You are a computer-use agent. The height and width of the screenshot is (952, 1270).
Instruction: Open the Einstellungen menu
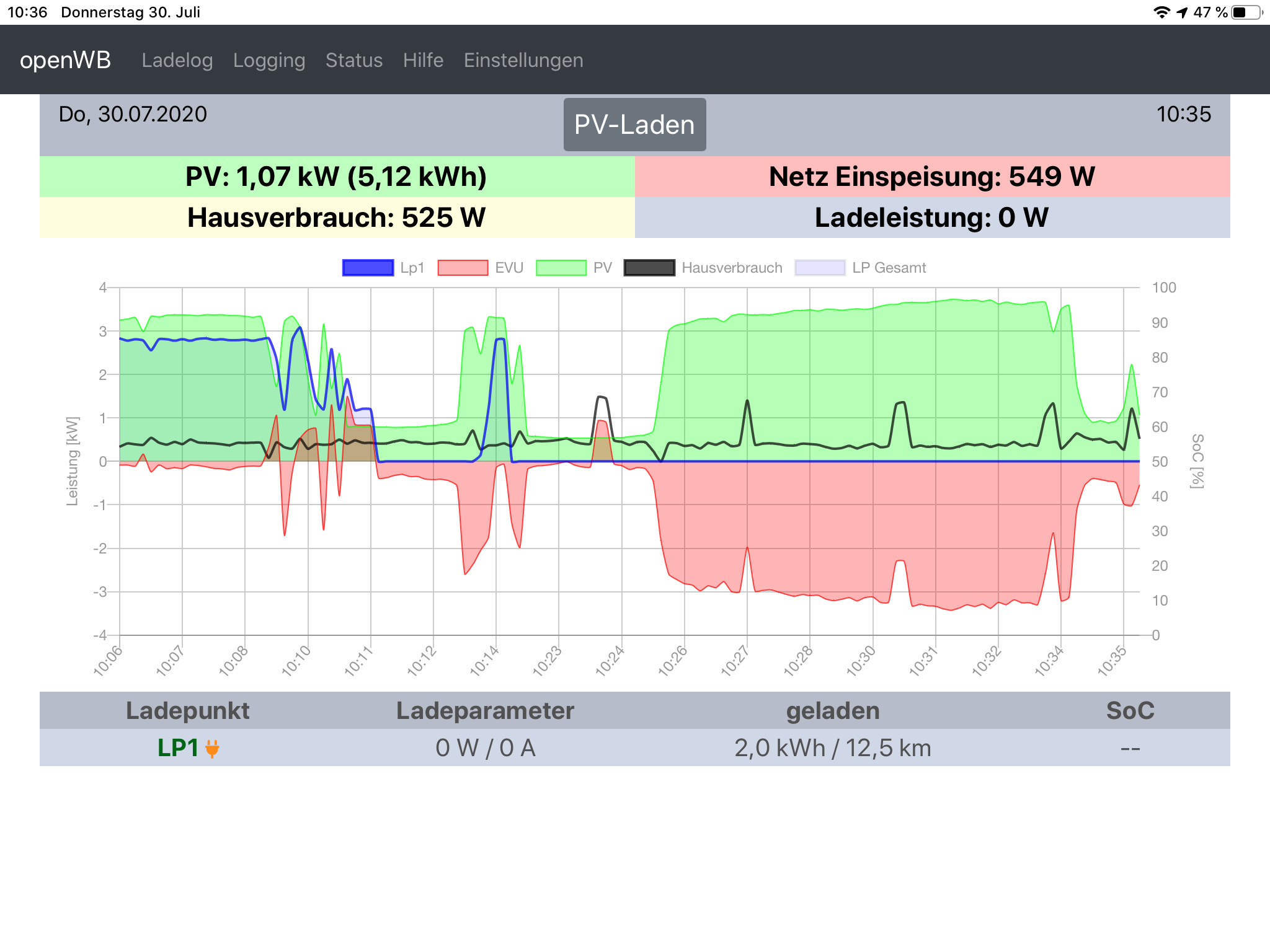click(523, 60)
